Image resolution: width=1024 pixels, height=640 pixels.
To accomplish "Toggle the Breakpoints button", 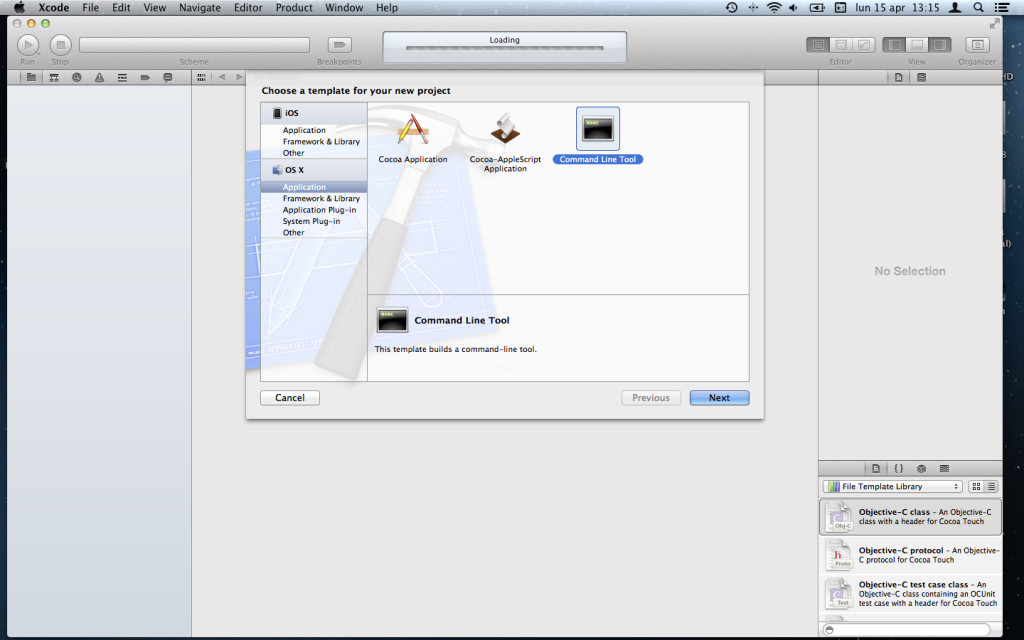I will (x=340, y=45).
